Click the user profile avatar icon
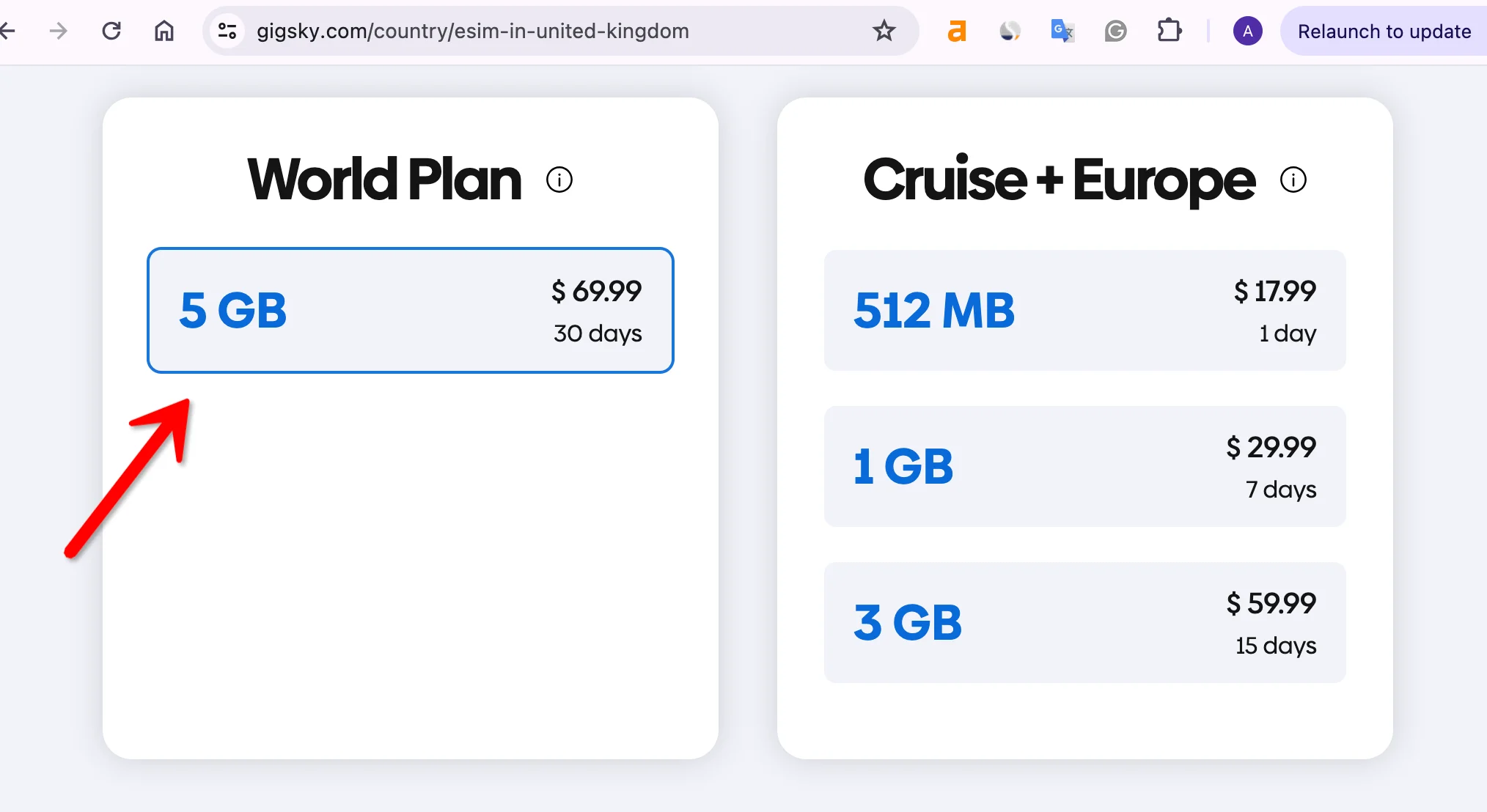 pos(1248,30)
